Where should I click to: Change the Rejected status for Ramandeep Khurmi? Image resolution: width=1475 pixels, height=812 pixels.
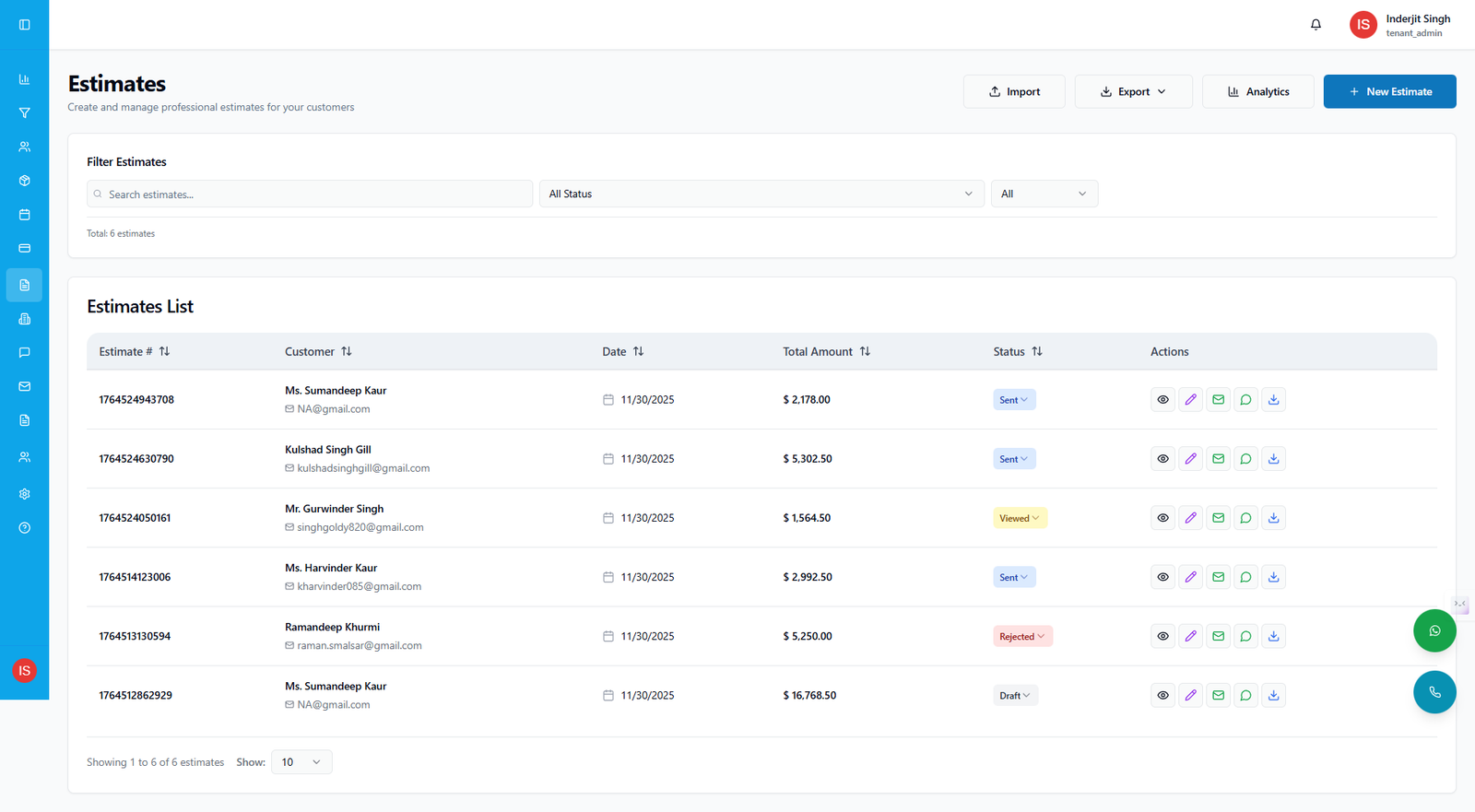tap(1022, 637)
